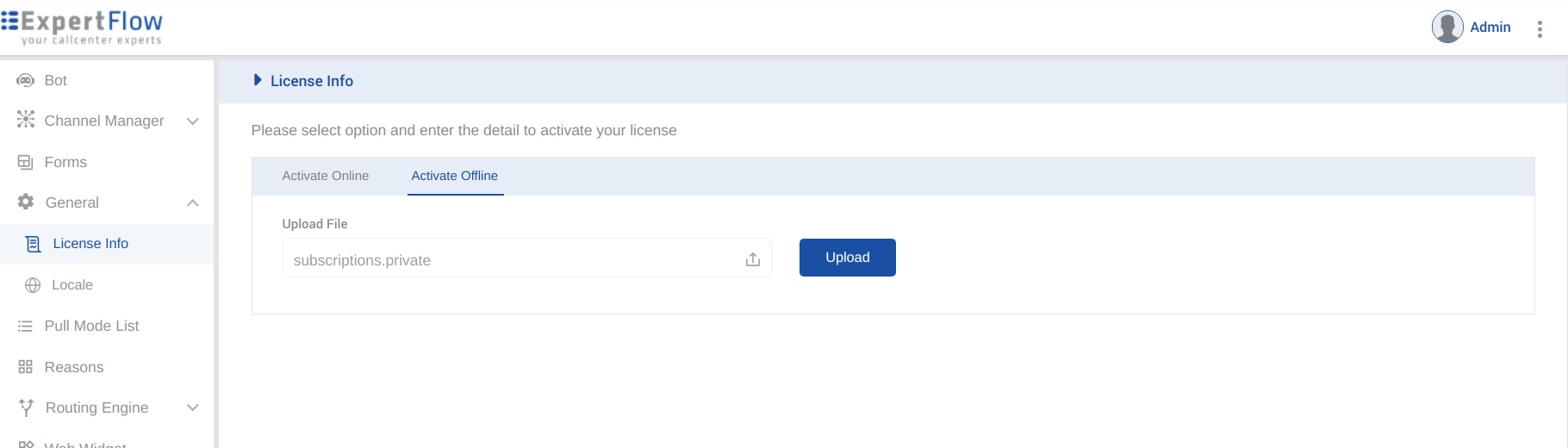Click the Forms sidebar icon

(x=26, y=162)
